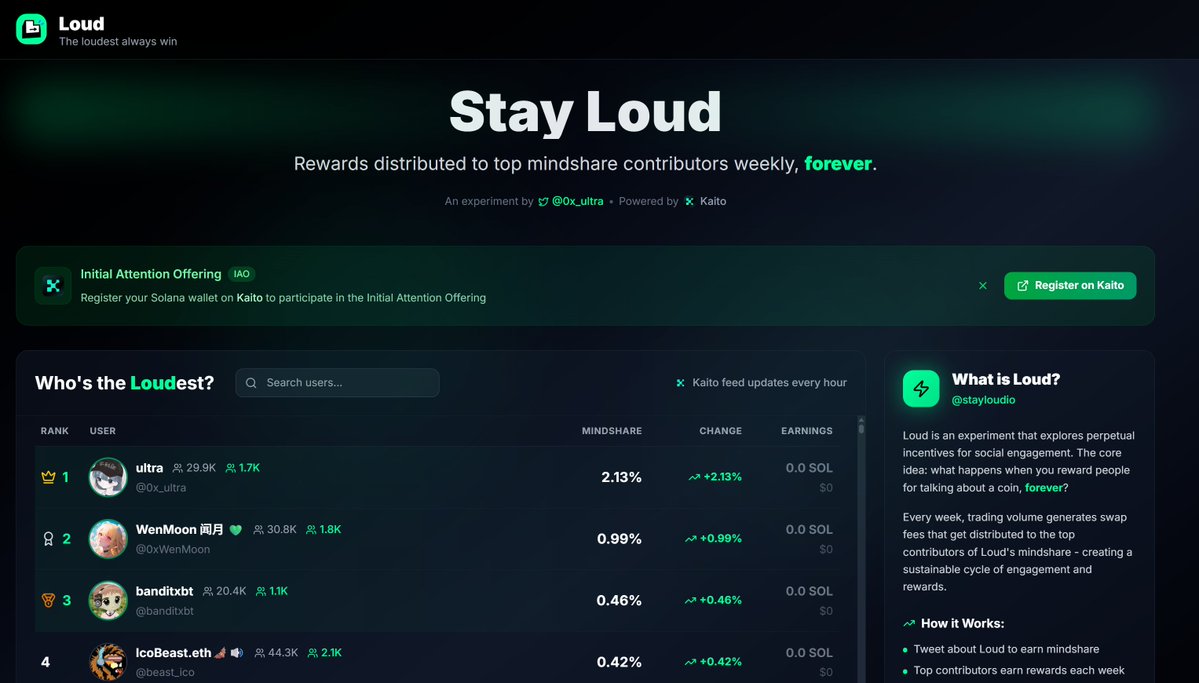
Task: Click the green heart next to WenMoon
Action: (236, 529)
